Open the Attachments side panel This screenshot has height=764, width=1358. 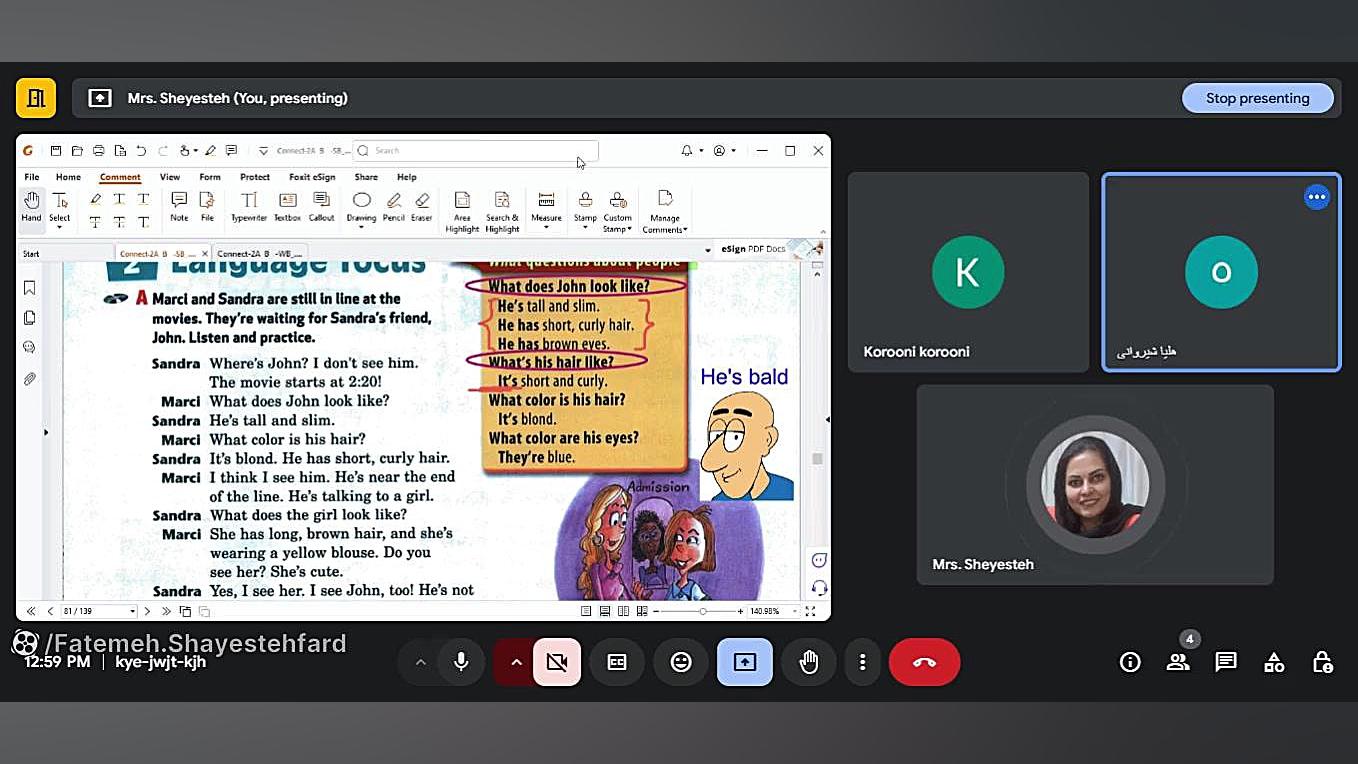(x=30, y=379)
